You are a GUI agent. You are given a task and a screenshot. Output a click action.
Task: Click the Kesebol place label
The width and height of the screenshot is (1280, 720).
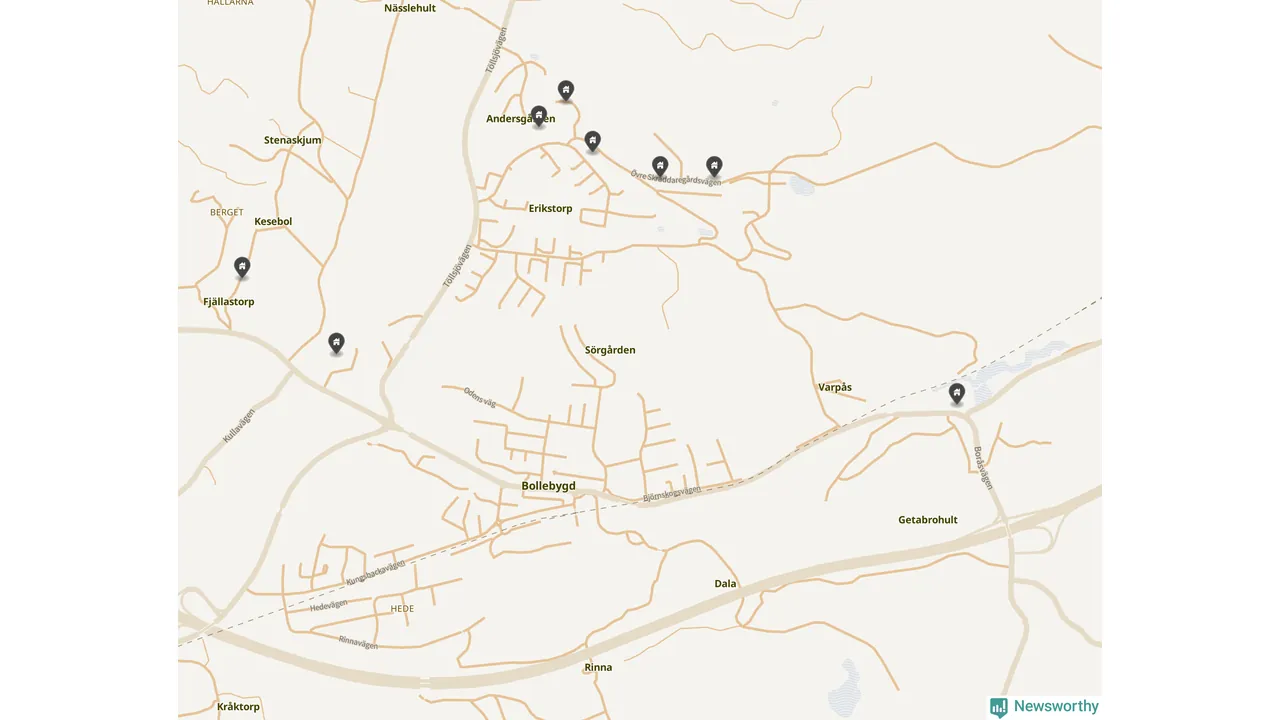click(x=273, y=222)
